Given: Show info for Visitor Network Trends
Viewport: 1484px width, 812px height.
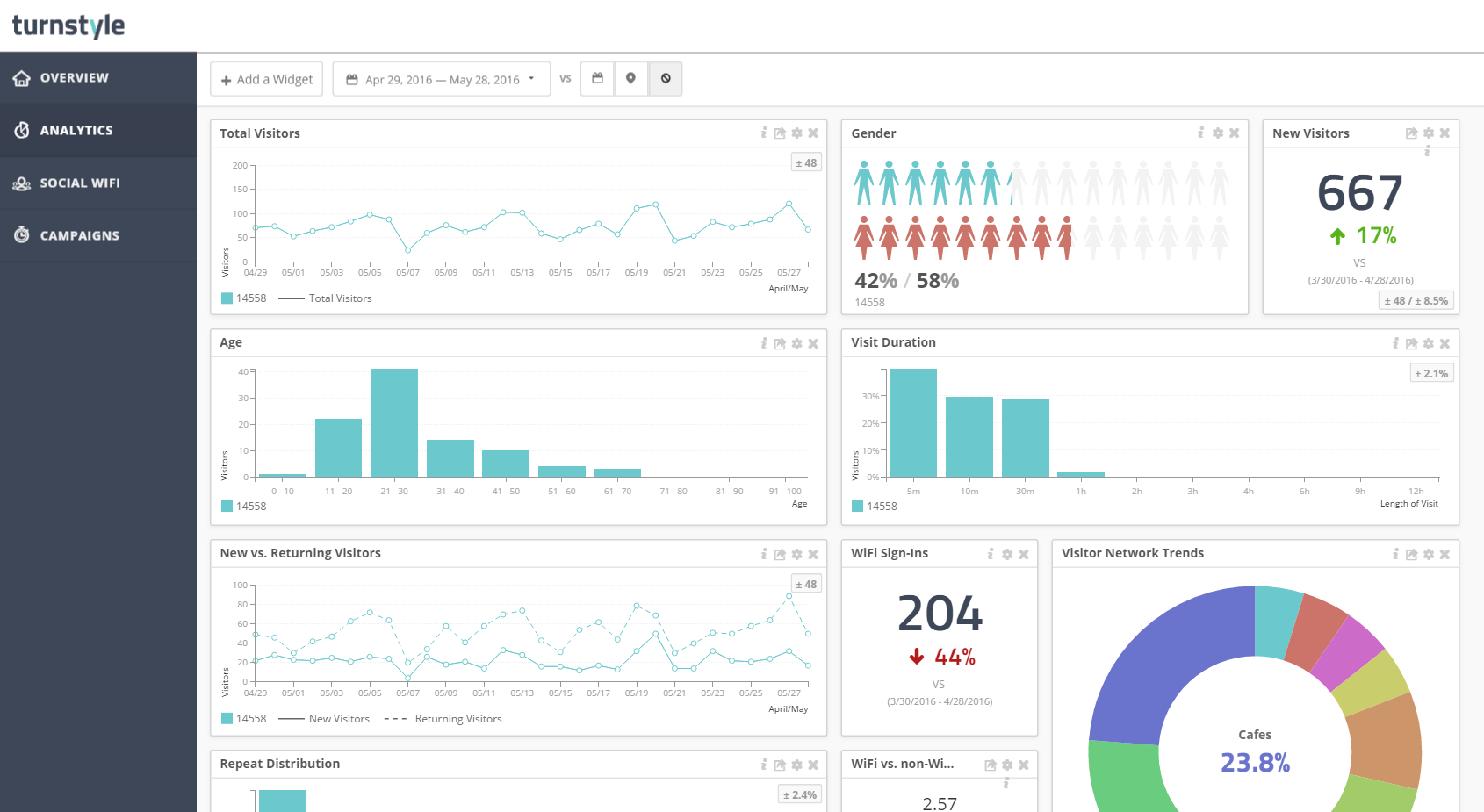Looking at the screenshot, I should coord(1395,554).
